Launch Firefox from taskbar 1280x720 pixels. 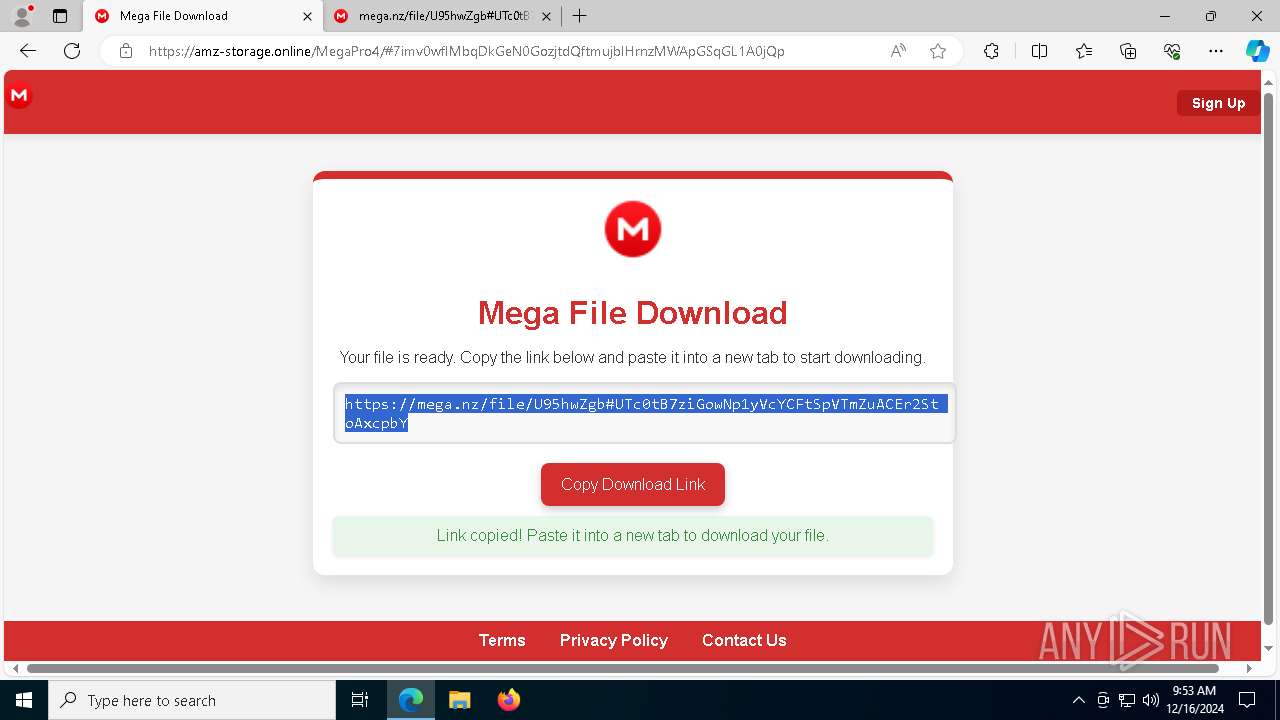pos(508,700)
